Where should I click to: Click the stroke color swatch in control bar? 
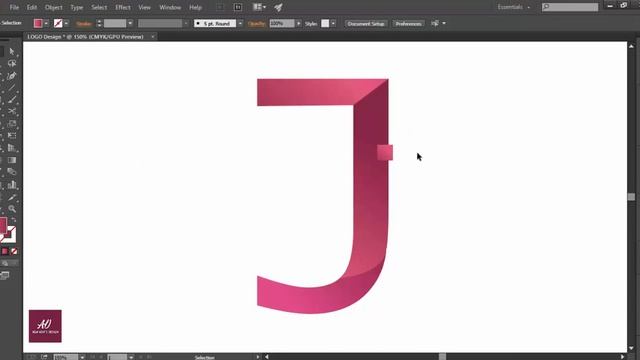tap(58, 24)
